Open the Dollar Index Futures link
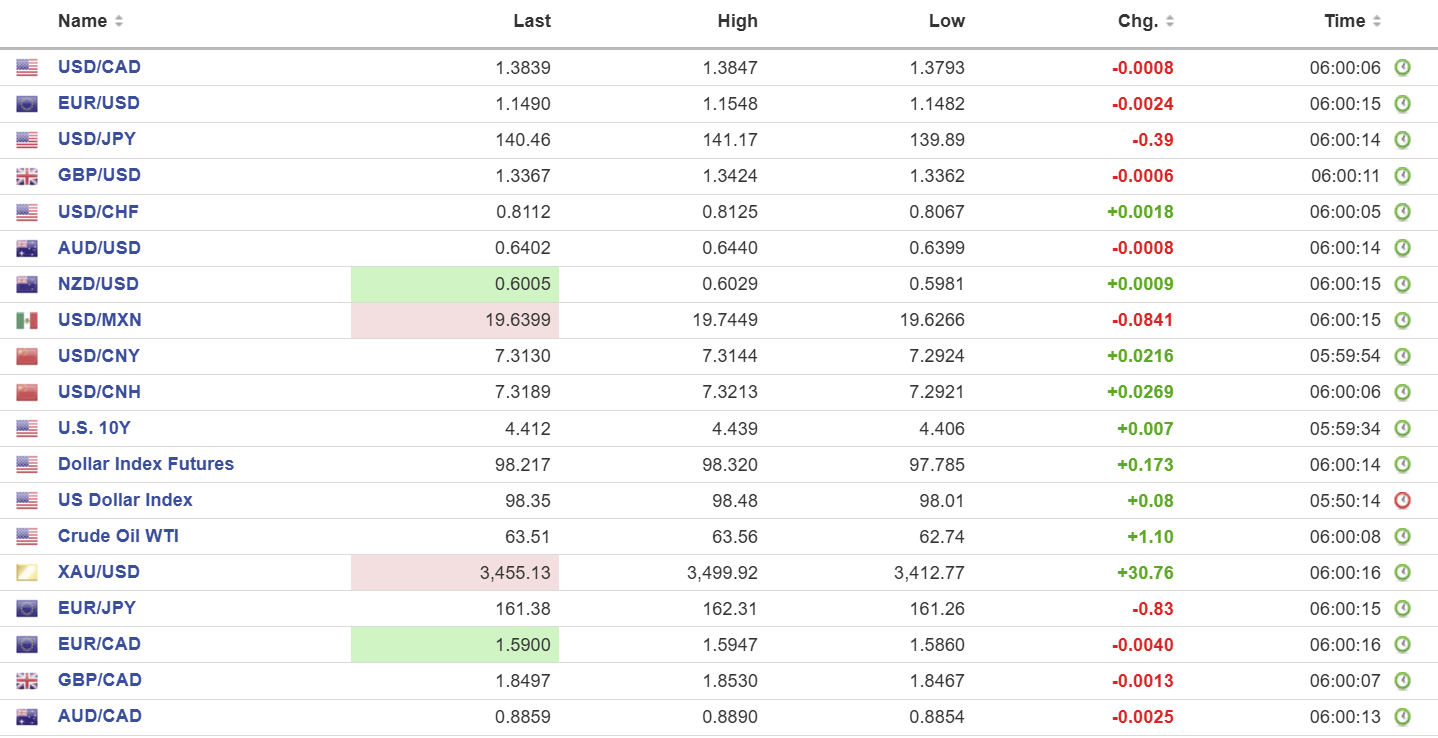Screen dimensions: 1438x738 click(146, 464)
